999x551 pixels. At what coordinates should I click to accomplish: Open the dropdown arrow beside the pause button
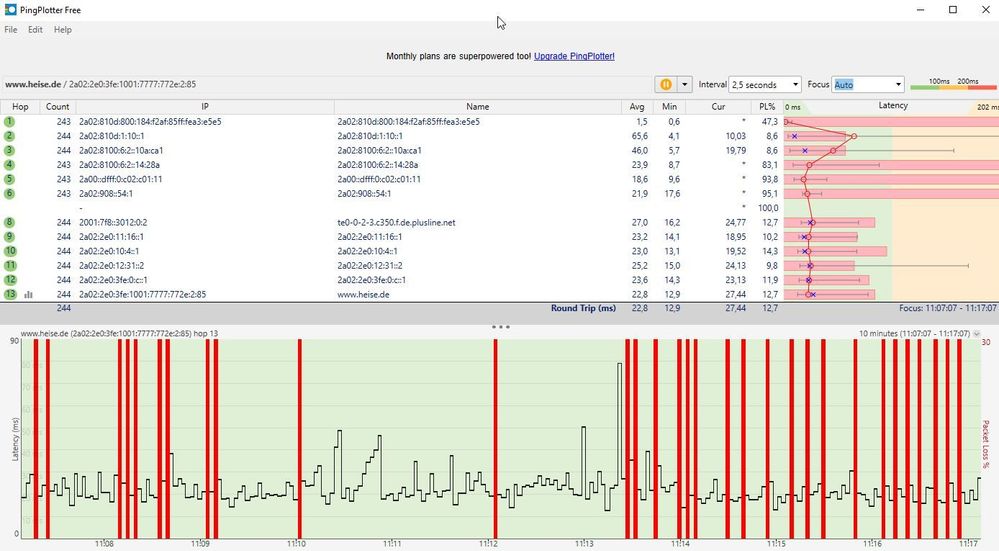(x=684, y=84)
